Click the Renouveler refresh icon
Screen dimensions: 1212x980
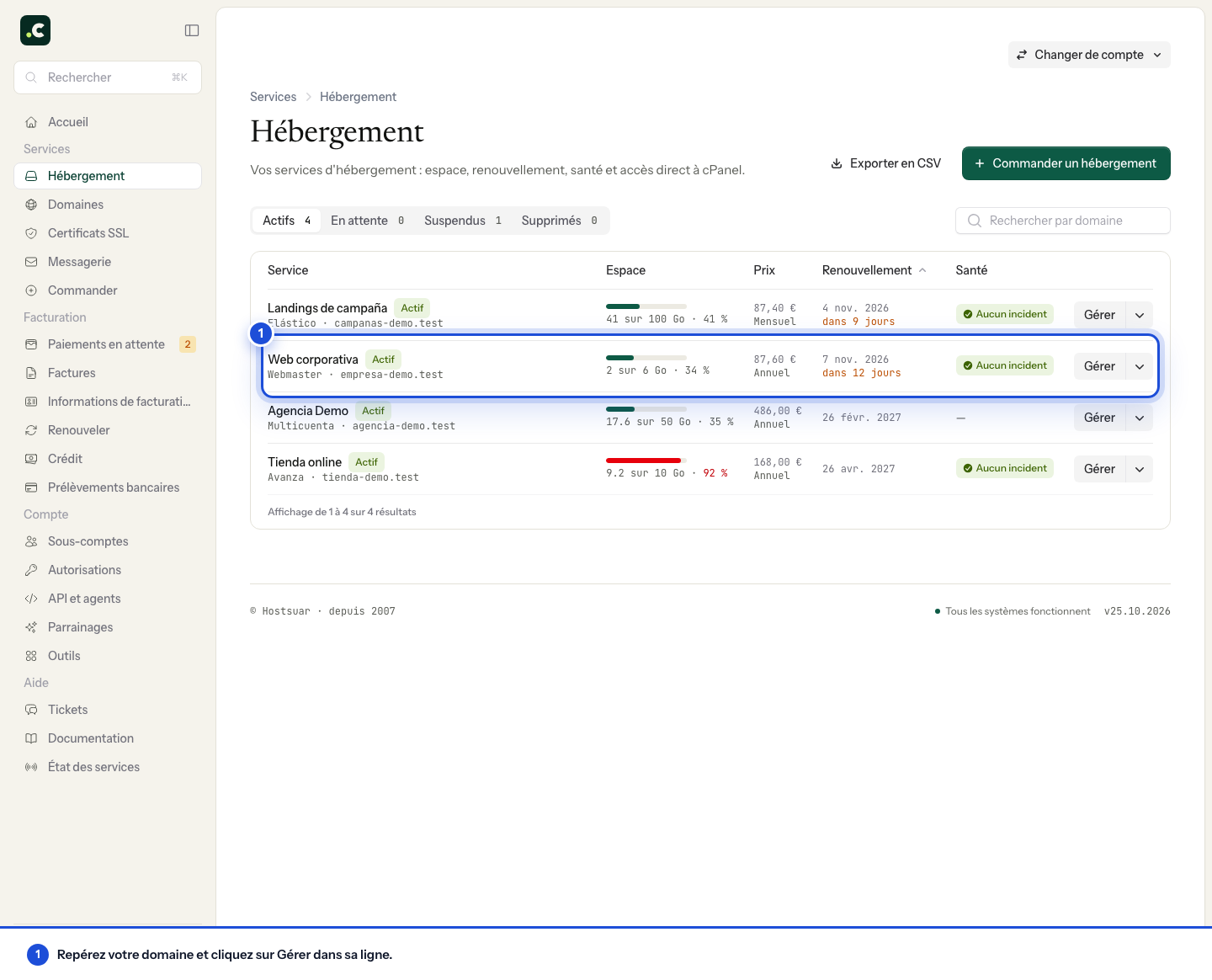click(x=31, y=430)
